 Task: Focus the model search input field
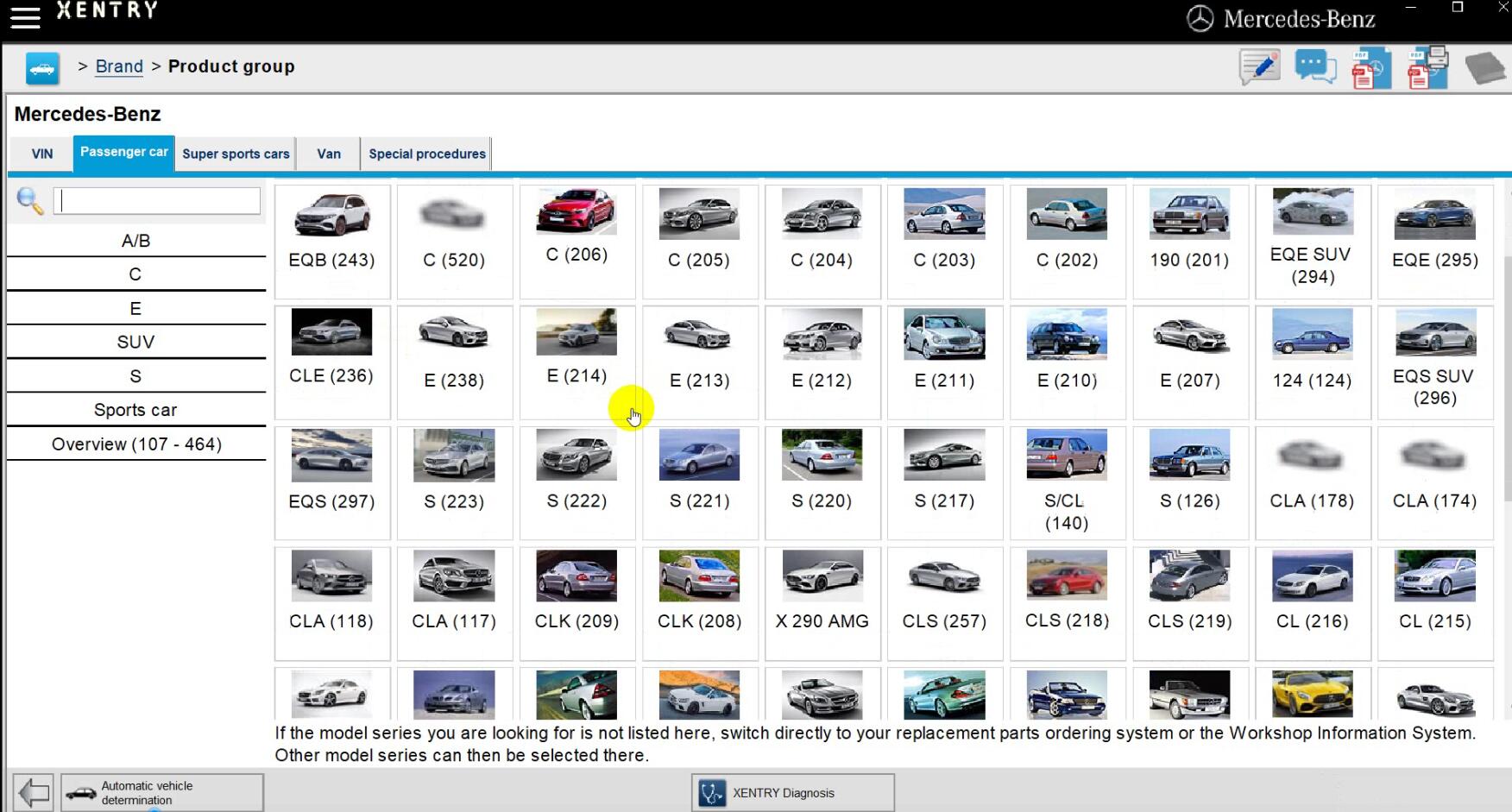[x=157, y=201]
